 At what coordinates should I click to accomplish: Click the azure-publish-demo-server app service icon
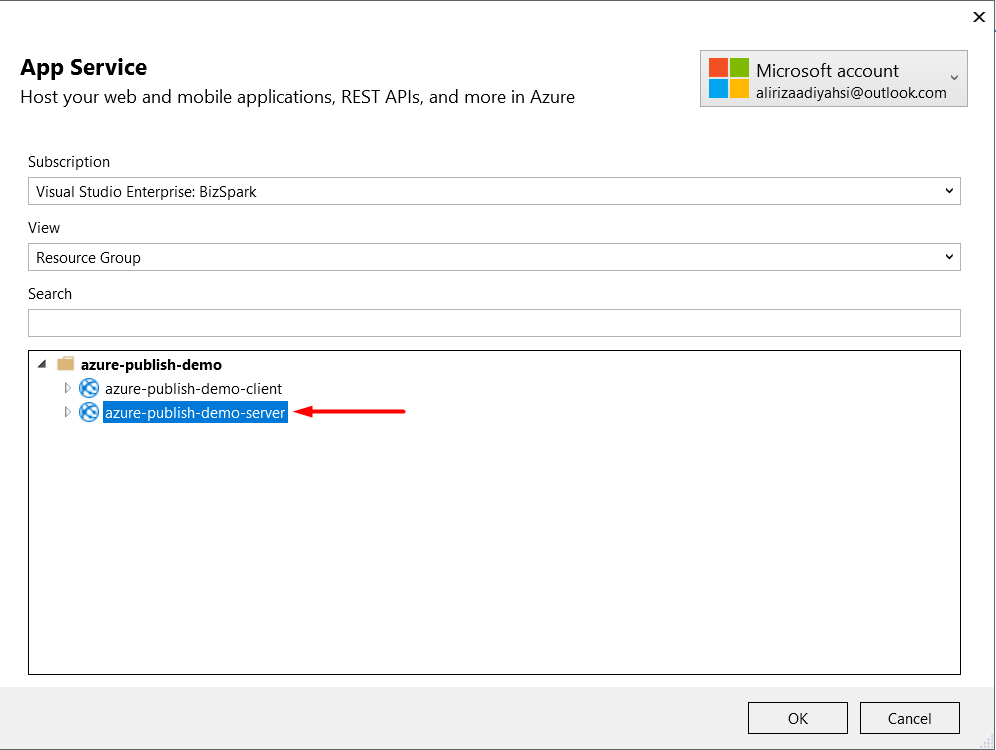tap(89, 412)
